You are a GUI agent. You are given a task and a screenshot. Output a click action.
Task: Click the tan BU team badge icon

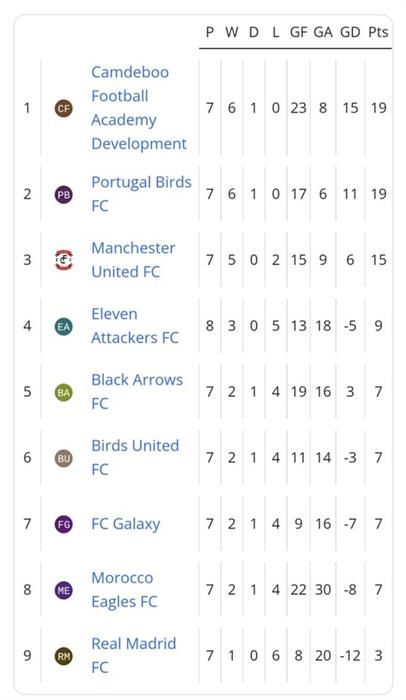click(63, 458)
